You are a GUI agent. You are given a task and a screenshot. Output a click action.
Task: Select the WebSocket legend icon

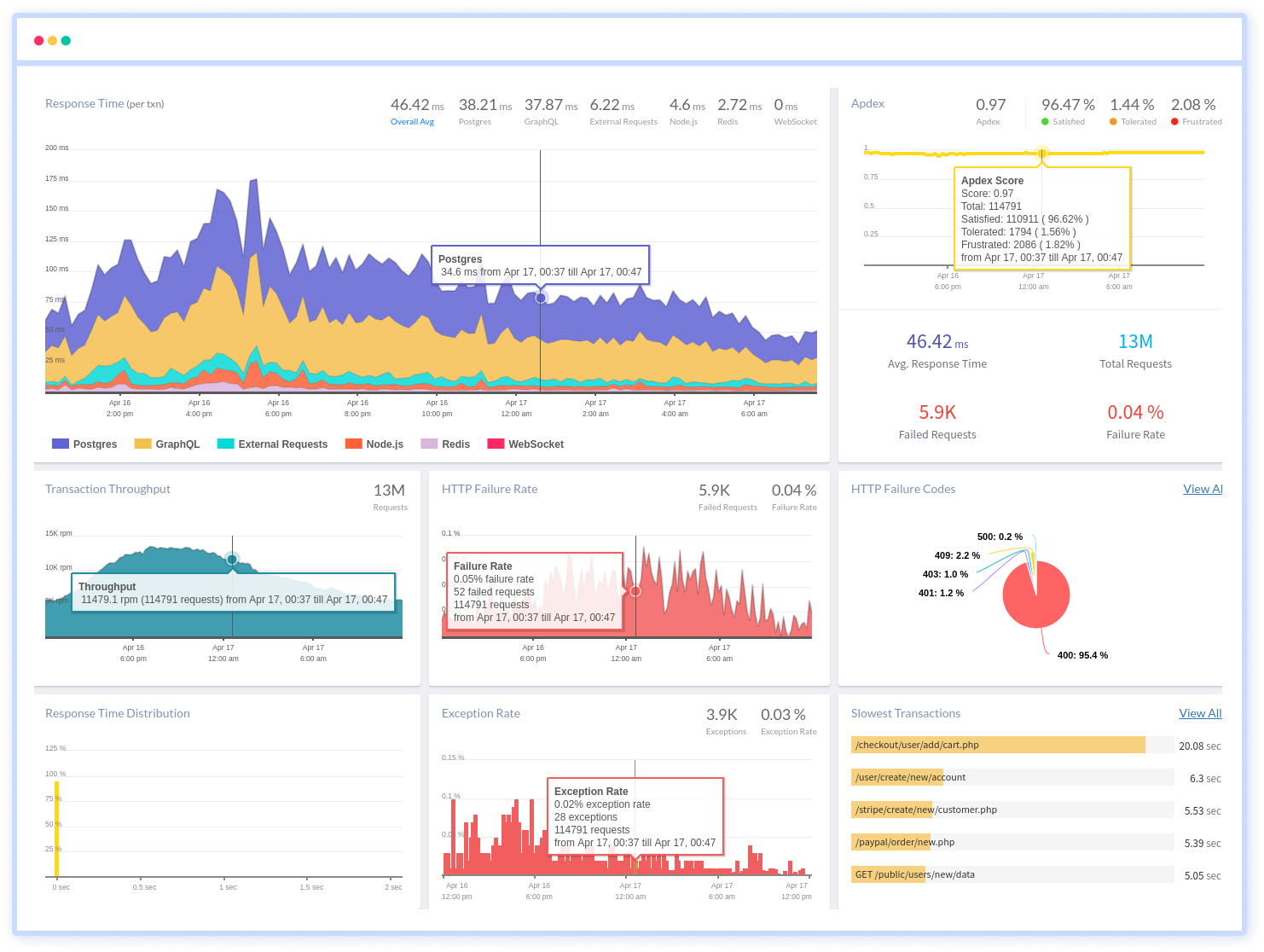tap(496, 444)
